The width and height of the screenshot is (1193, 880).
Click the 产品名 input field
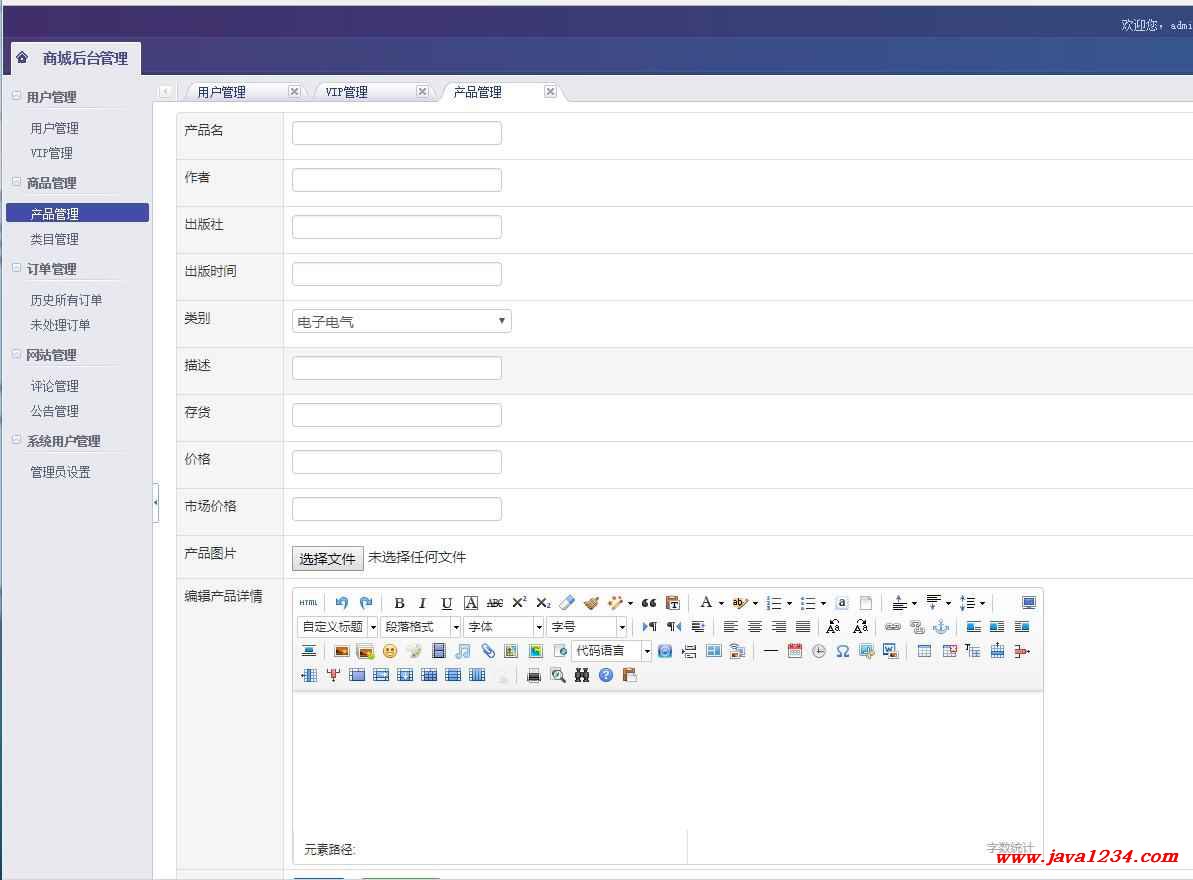click(x=396, y=133)
